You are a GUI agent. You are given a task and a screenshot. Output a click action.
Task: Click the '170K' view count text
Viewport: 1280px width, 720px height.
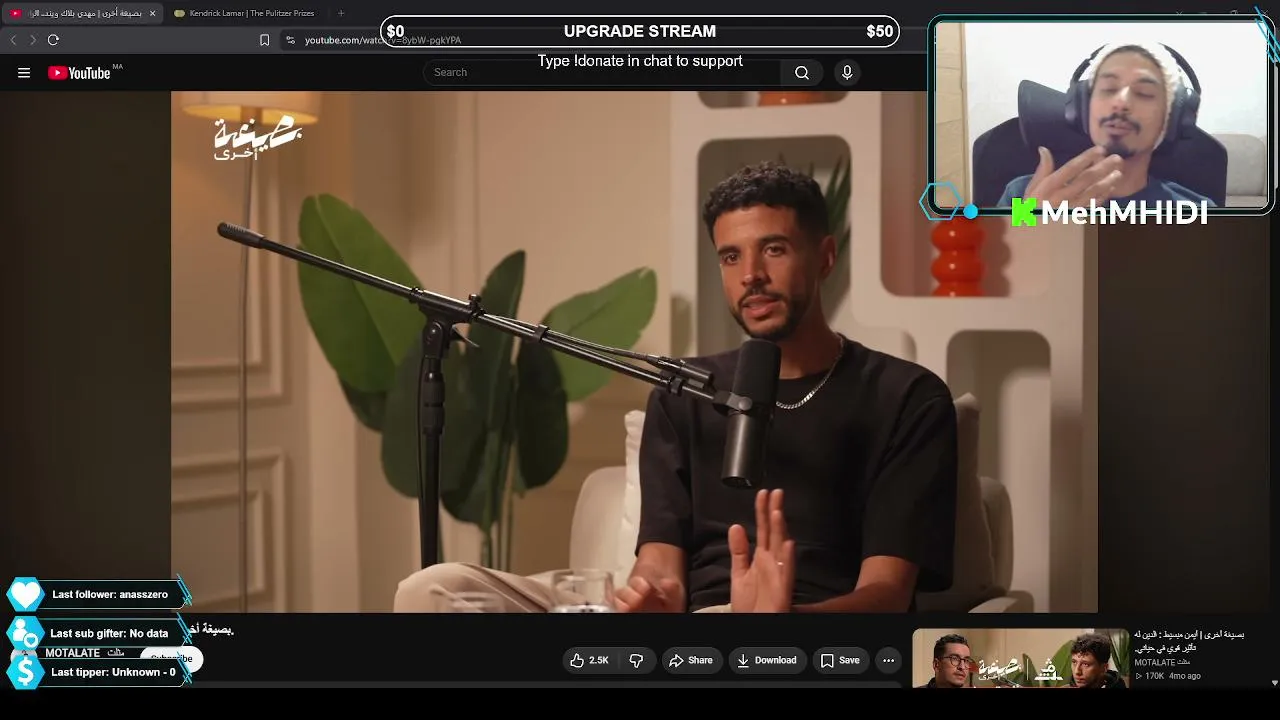pyautogui.click(x=1154, y=676)
